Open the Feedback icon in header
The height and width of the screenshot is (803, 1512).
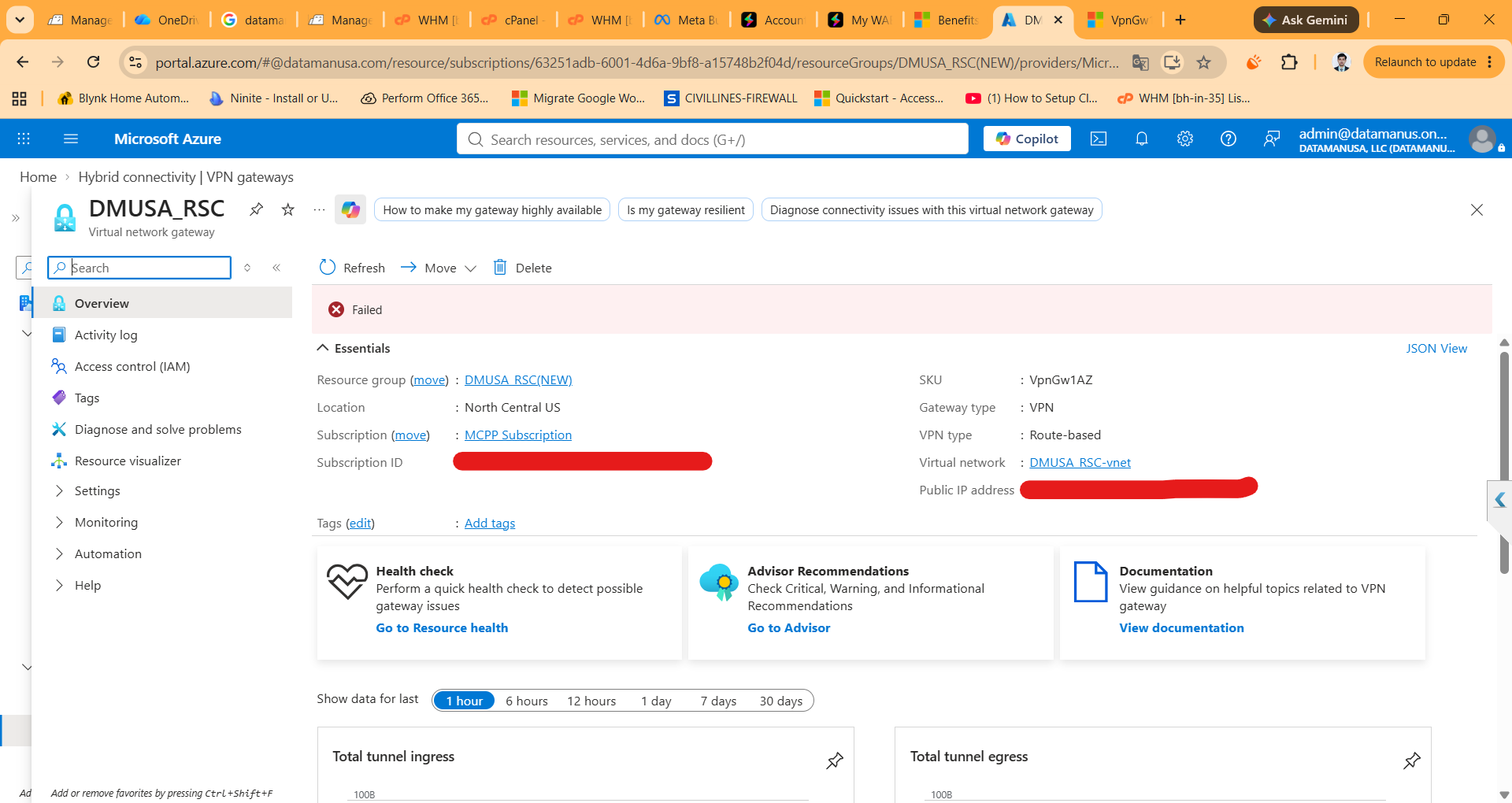[1272, 139]
